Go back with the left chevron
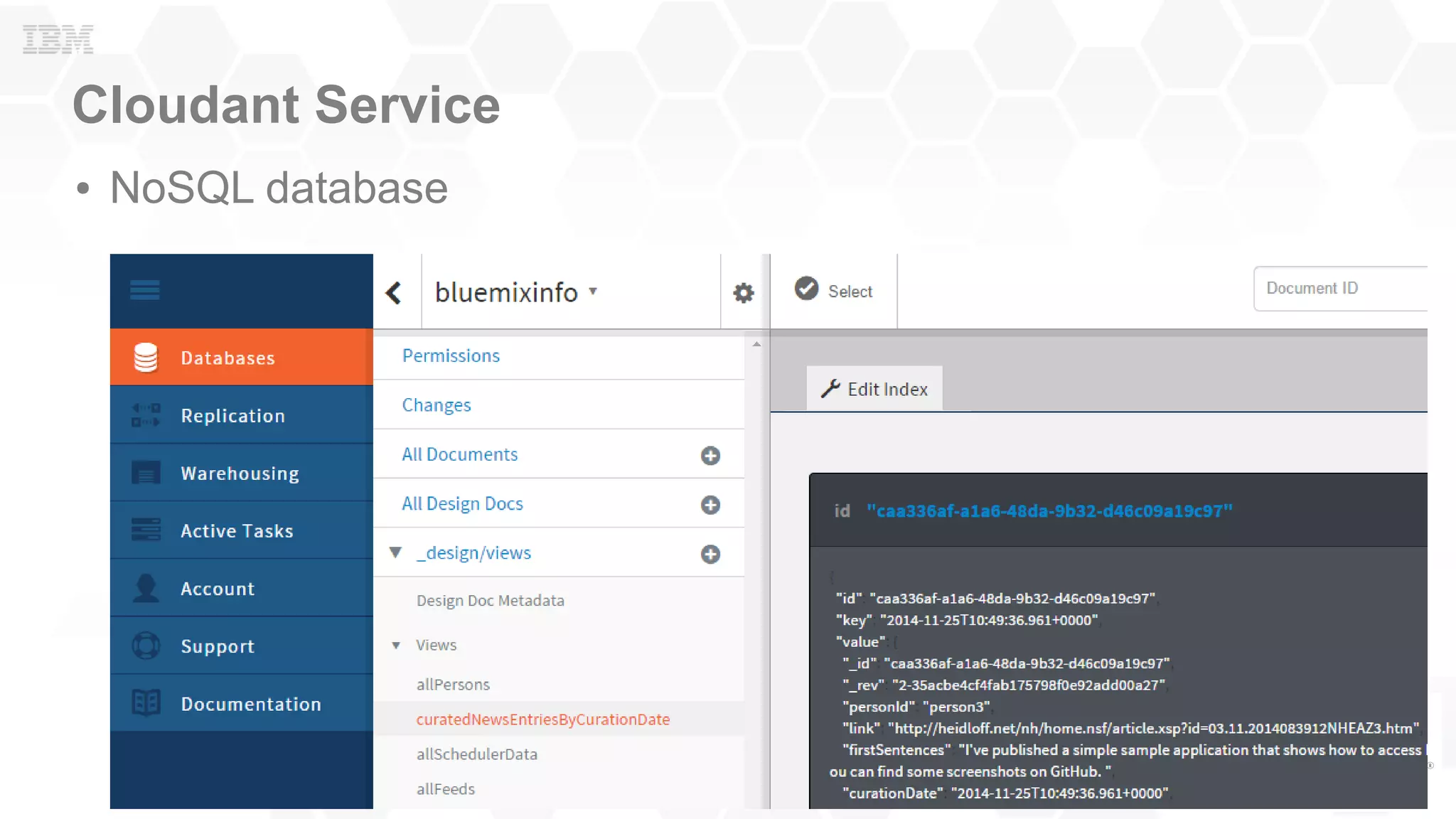Screen dimensions: 1456x819 tap(394, 292)
